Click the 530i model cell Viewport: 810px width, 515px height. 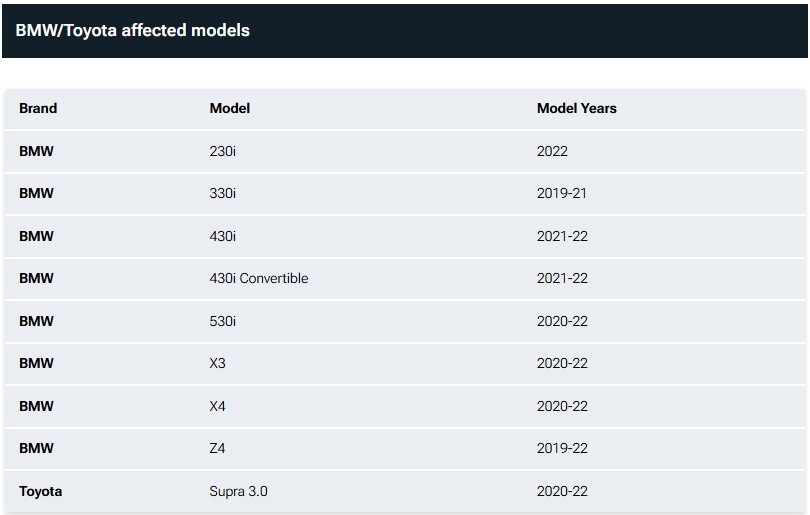click(223, 321)
